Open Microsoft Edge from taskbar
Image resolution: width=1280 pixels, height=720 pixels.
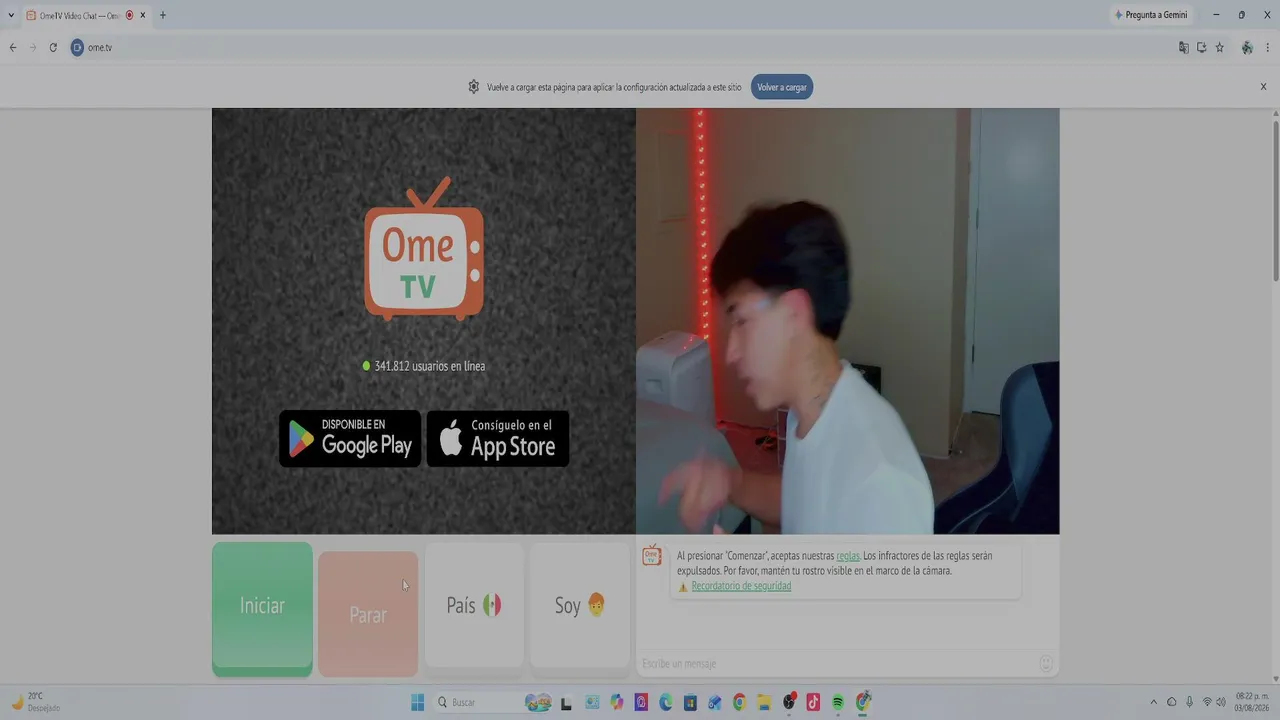pyautogui.click(x=666, y=702)
